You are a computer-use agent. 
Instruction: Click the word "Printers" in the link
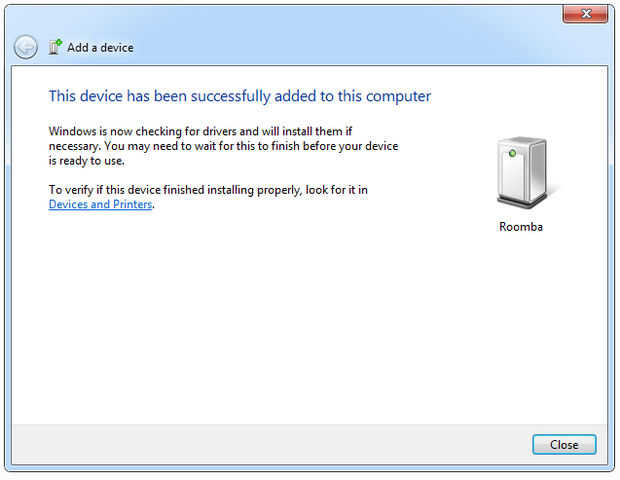pyautogui.click(x=129, y=204)
